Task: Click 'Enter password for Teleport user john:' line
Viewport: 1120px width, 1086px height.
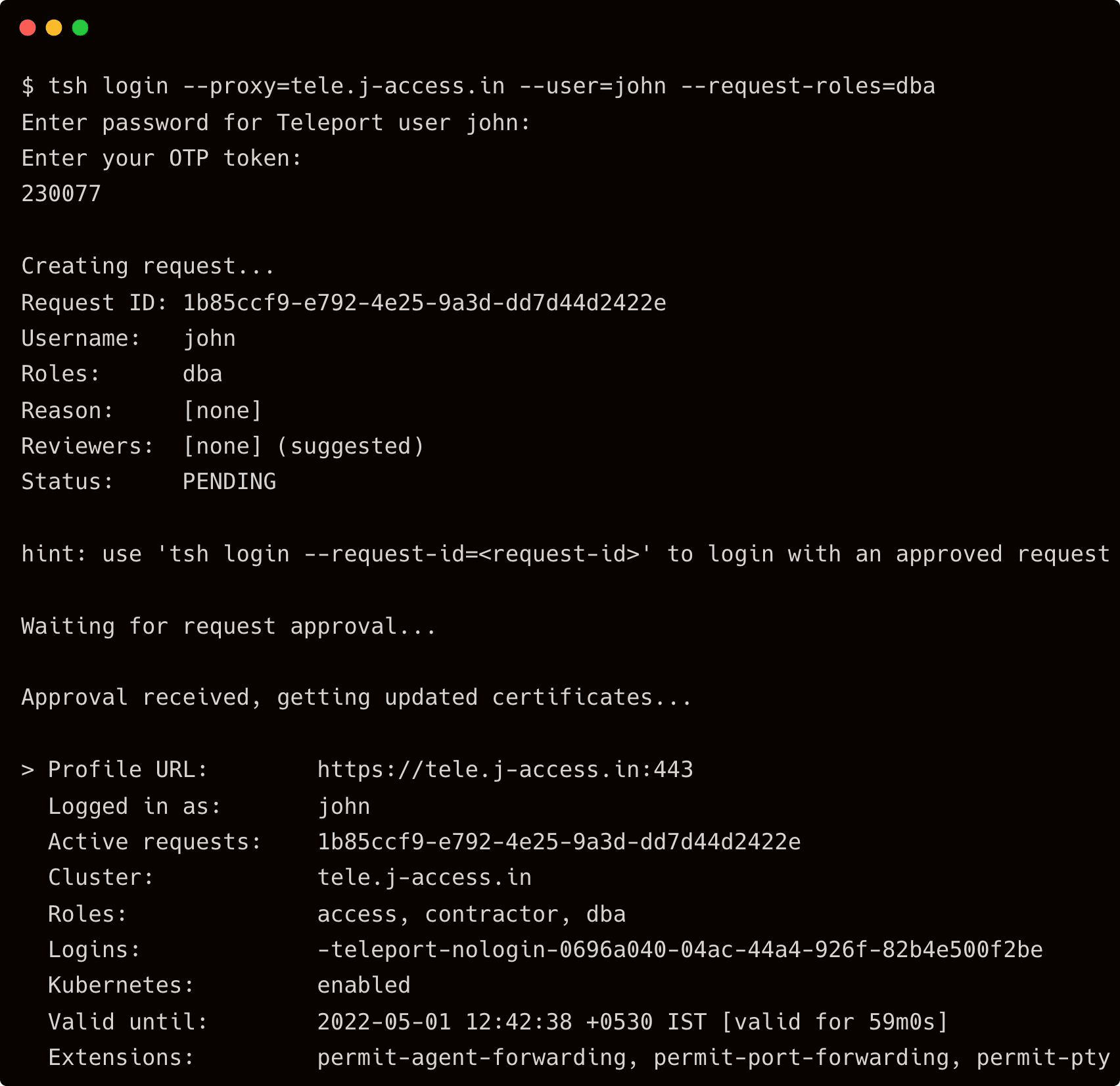Action: pos(276,122)
